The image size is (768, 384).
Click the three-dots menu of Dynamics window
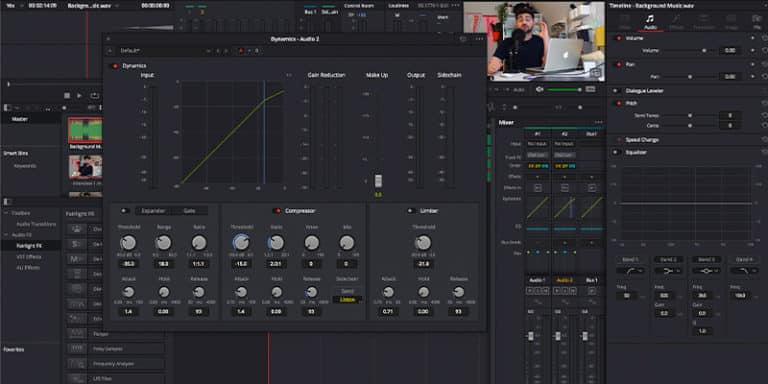479,39
